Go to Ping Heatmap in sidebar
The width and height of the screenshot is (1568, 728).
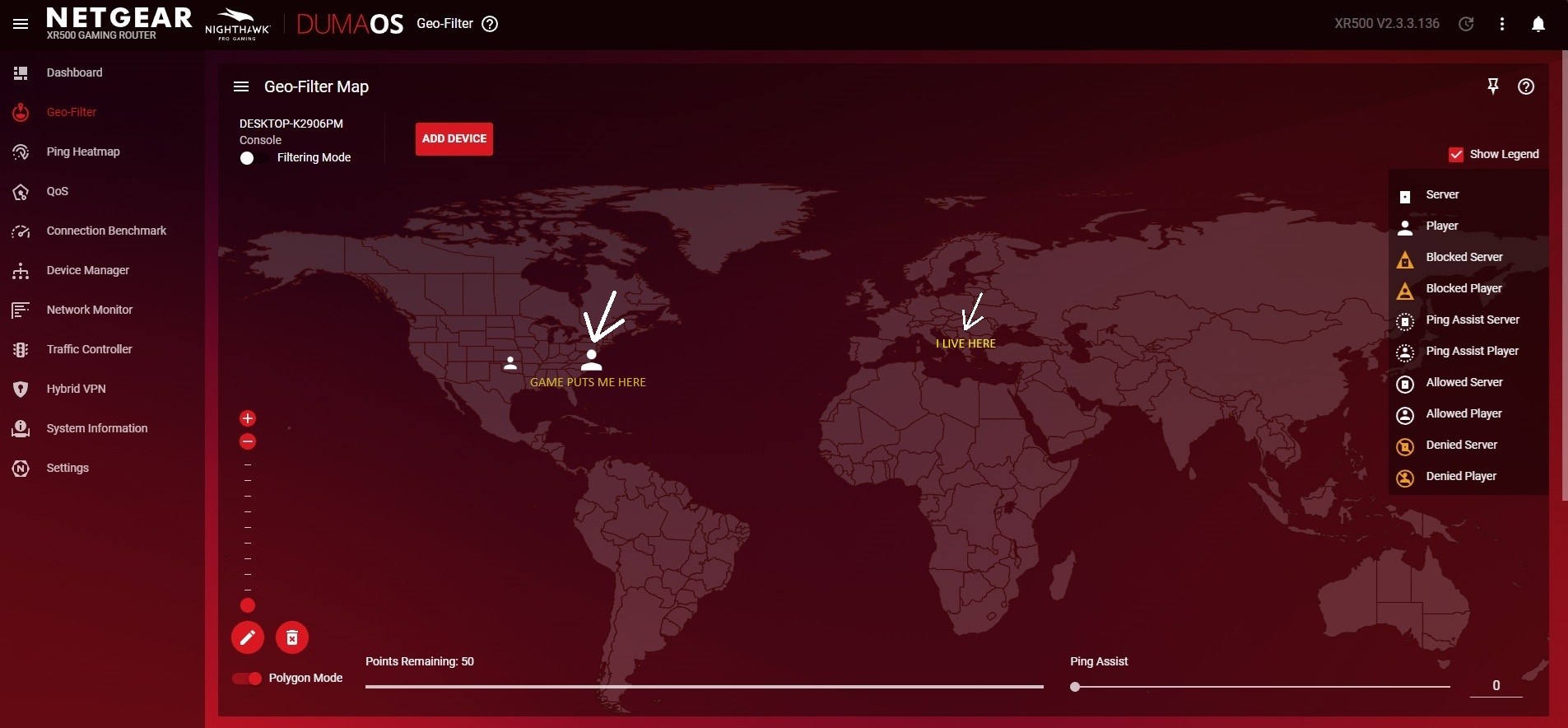coord(82,152)
